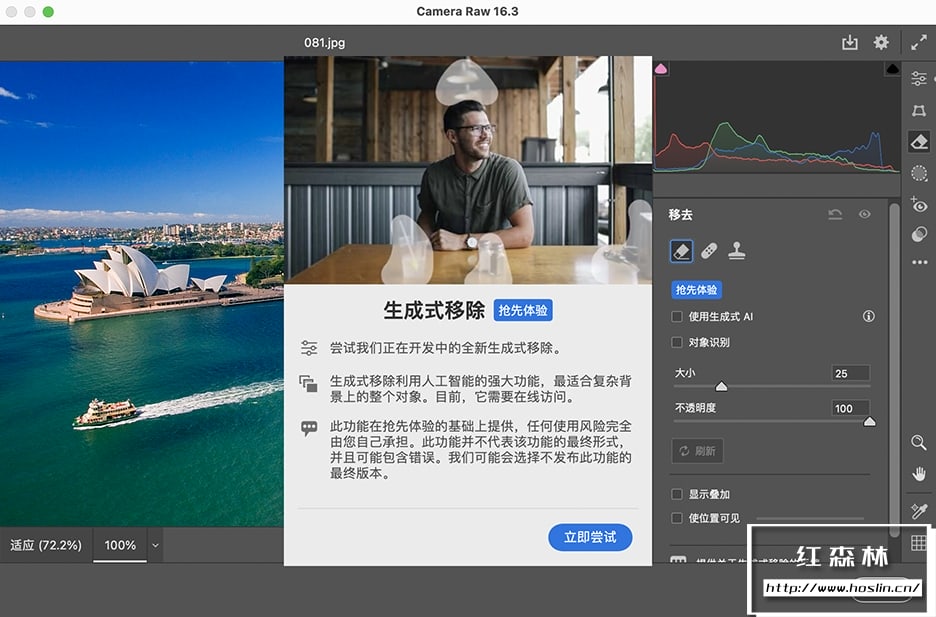Open the zoom percentage dropdown arrow

[x=155, y=545]
